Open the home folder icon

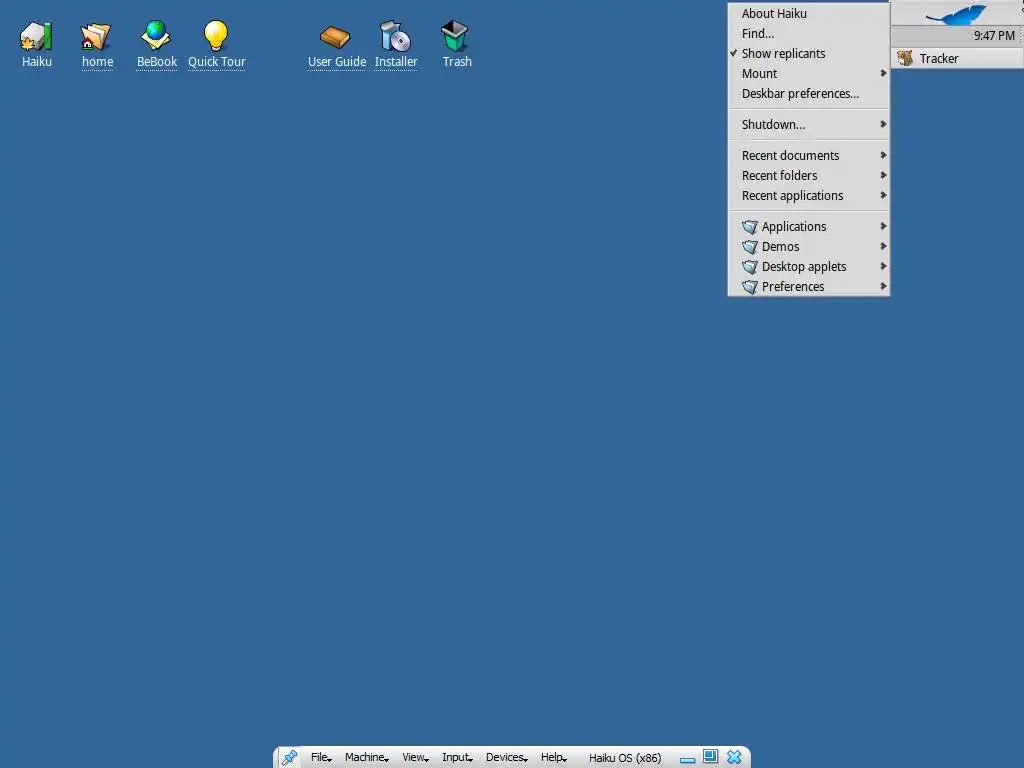[96, 36]
